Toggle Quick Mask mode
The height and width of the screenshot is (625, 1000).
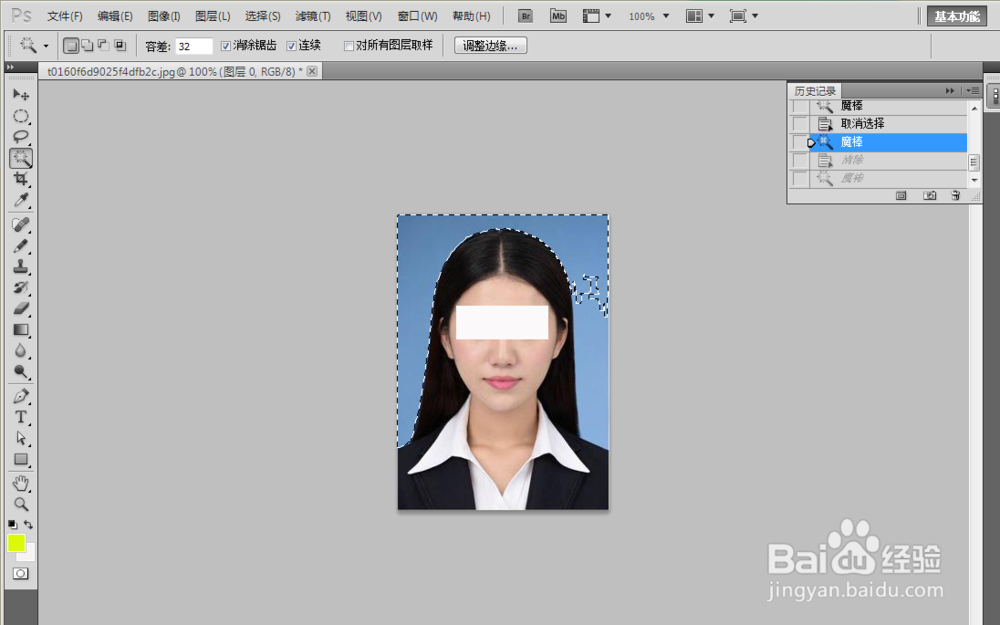point(20,573)
